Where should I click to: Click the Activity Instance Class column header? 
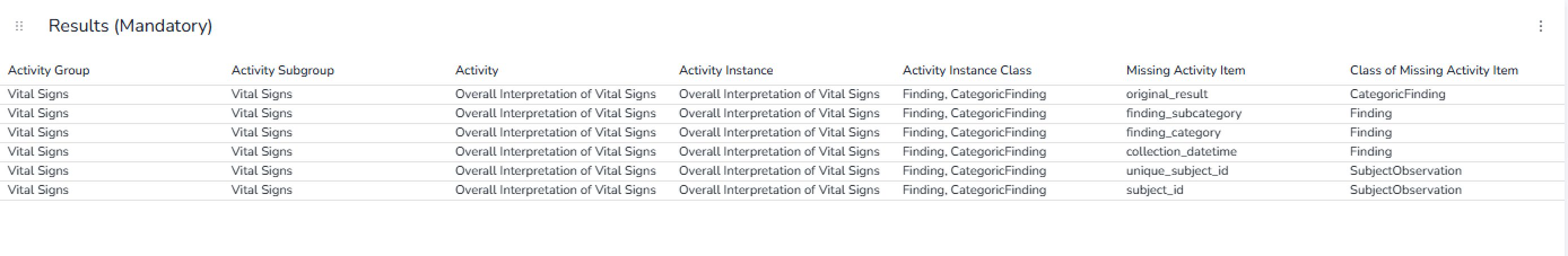(x=966, y=70)
